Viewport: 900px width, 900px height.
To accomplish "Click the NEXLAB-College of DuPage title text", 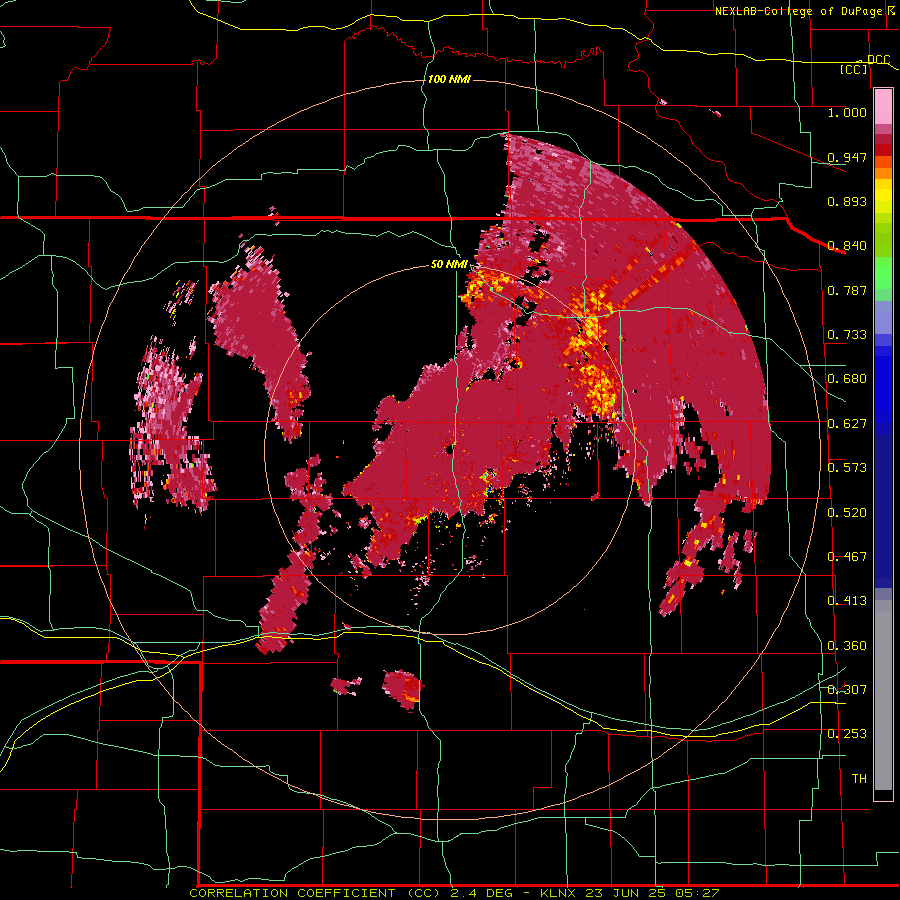I will (798, 11).
